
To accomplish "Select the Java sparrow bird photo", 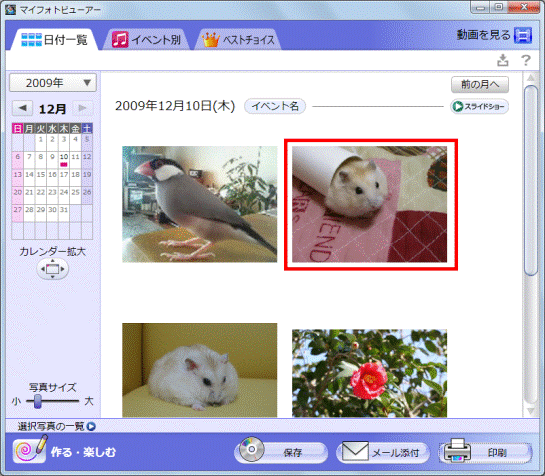I will point(200,204).
